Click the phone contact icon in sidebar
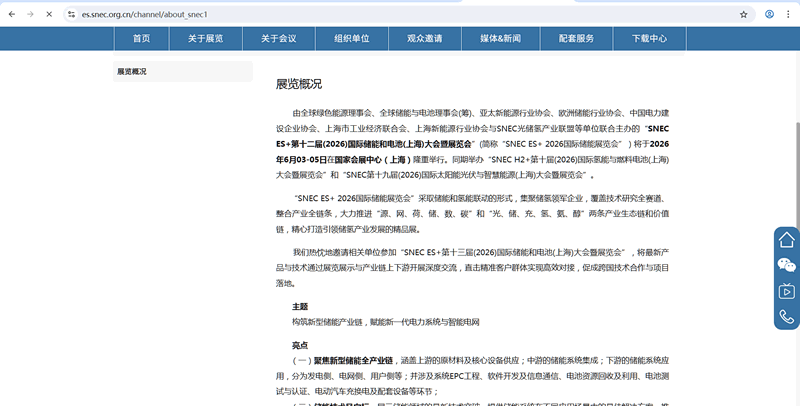Screen dimensions: 800x406 [x=787, y=317]
